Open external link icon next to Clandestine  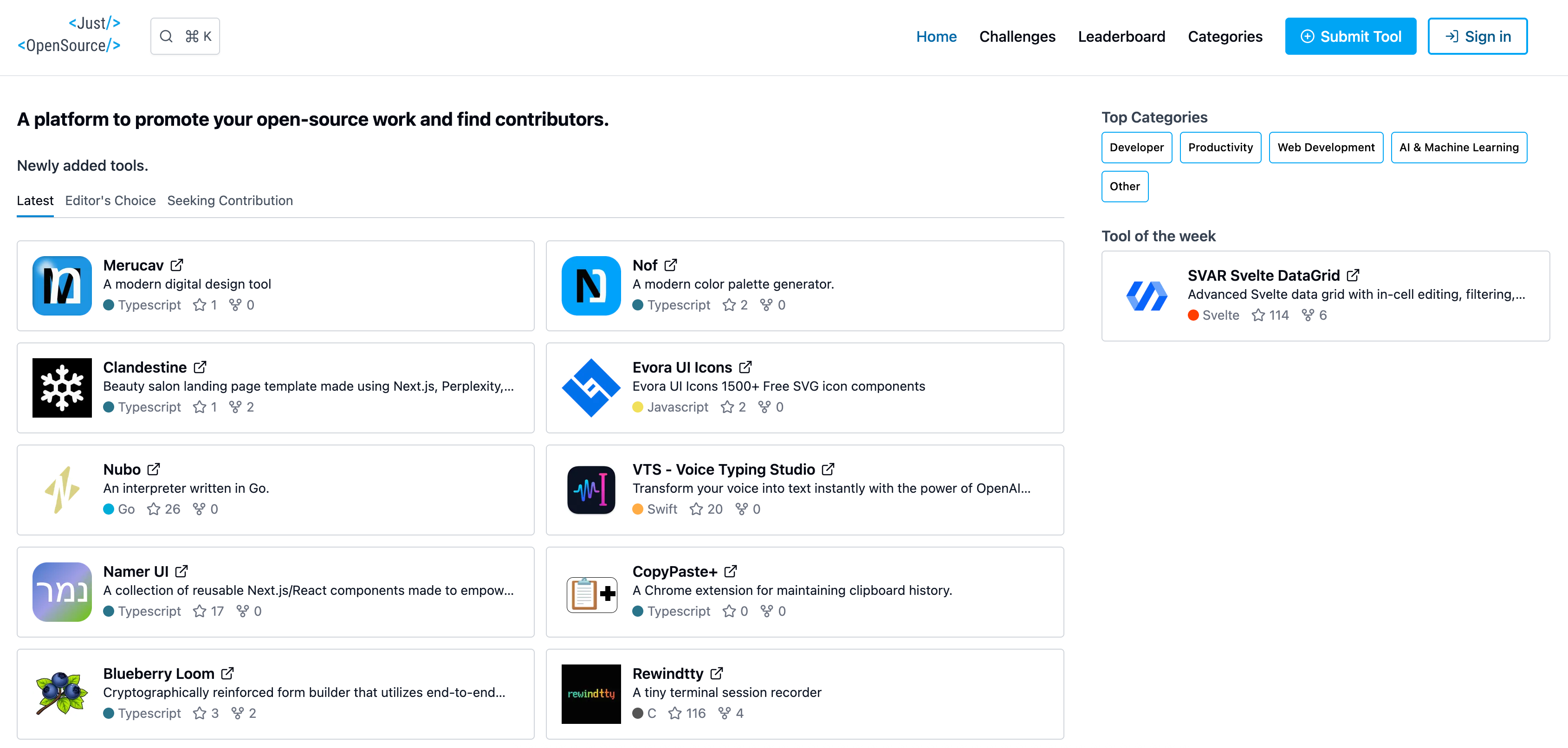pos(200,368)
